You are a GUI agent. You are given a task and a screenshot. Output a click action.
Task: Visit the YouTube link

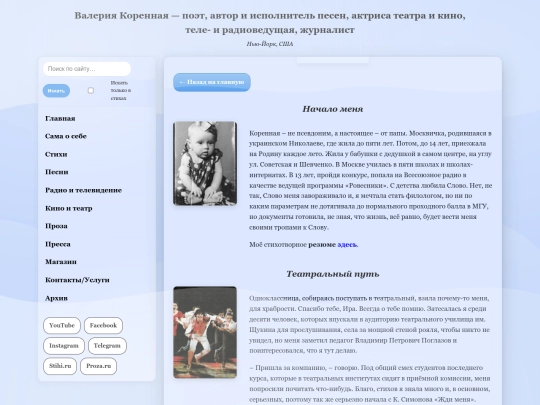tap(62, 325)
